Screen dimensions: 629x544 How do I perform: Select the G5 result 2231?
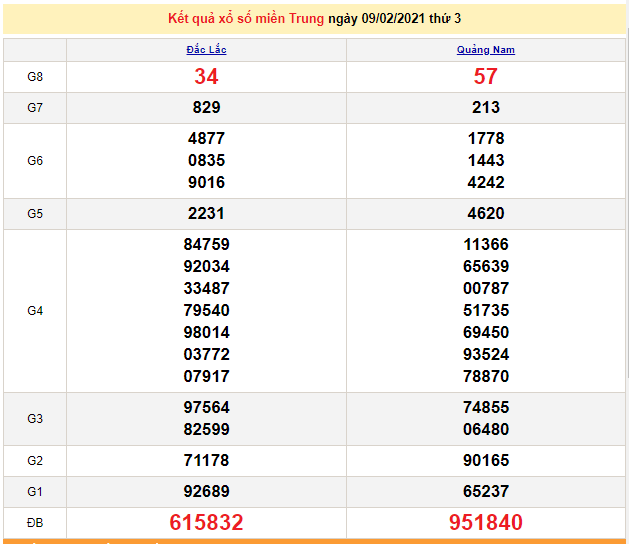click(206, 213)
